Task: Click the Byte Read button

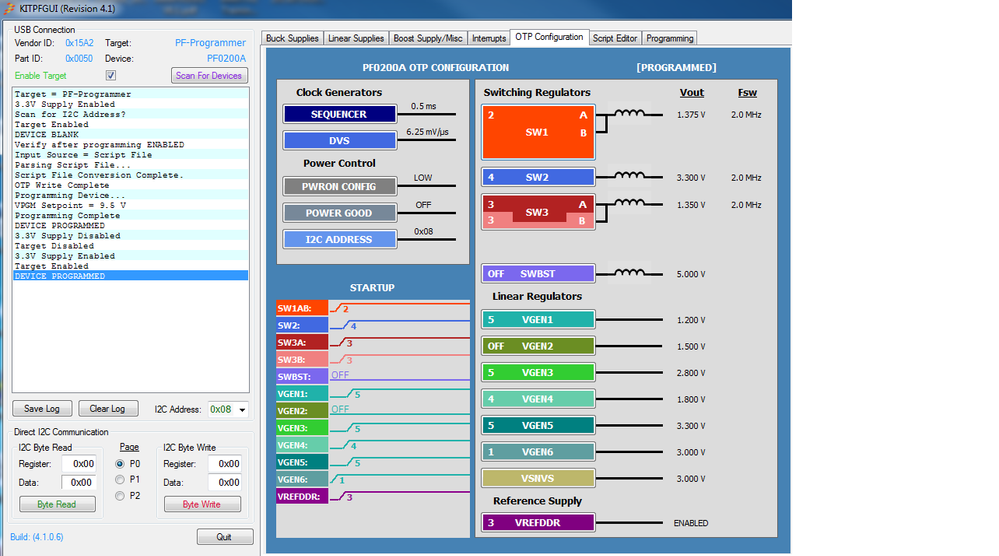Action: (57, 504)
